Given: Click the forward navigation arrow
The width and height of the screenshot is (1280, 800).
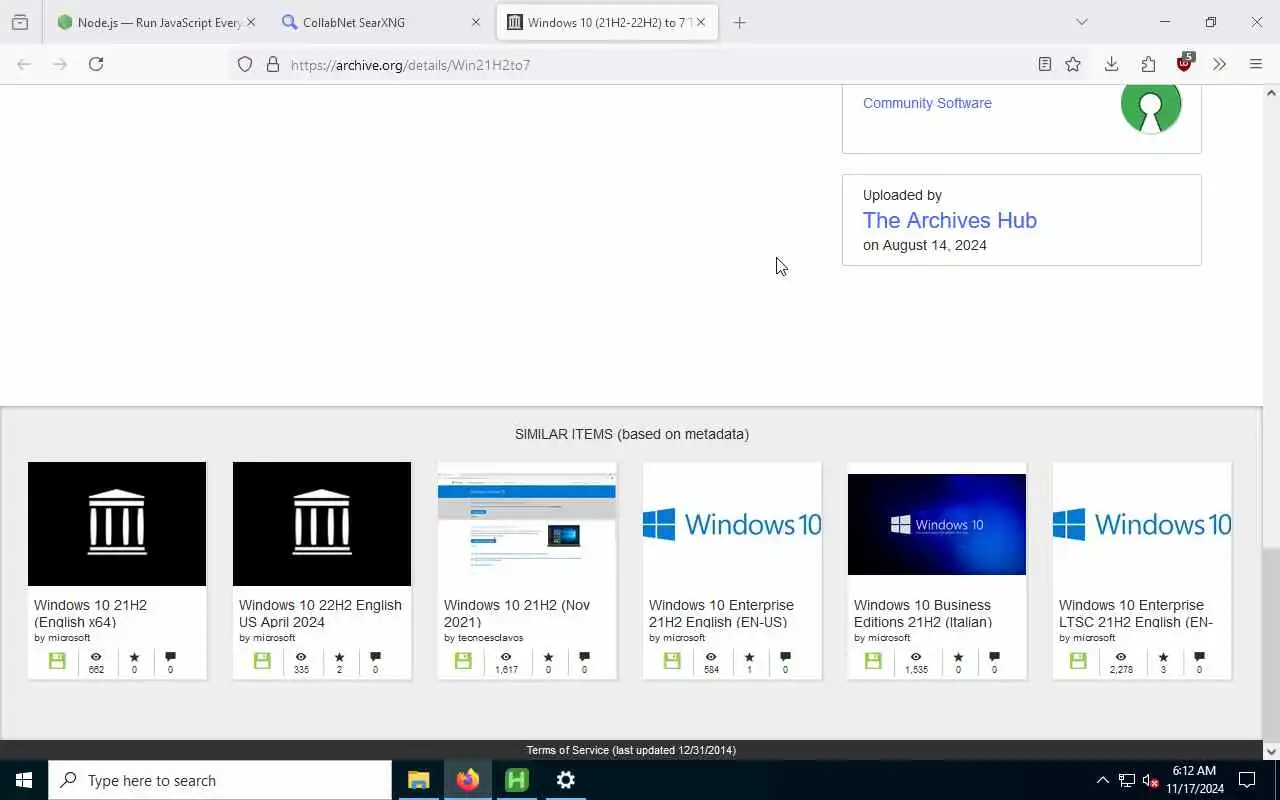Looking at the screenshot, I should 60,64.
